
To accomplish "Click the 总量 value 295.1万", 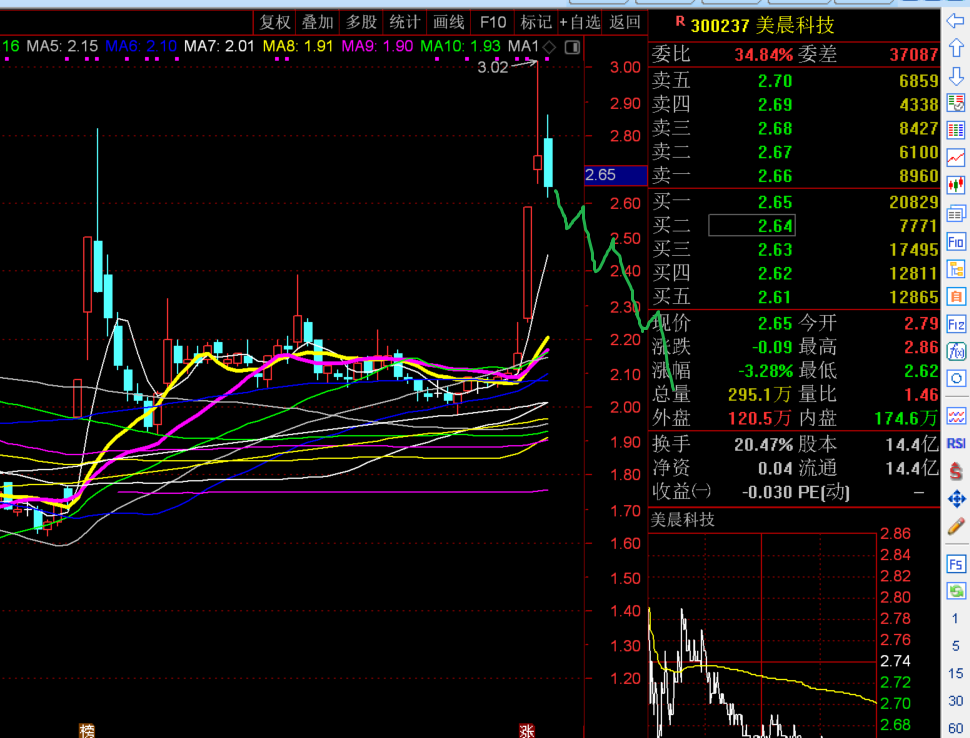I will point(760,395).
